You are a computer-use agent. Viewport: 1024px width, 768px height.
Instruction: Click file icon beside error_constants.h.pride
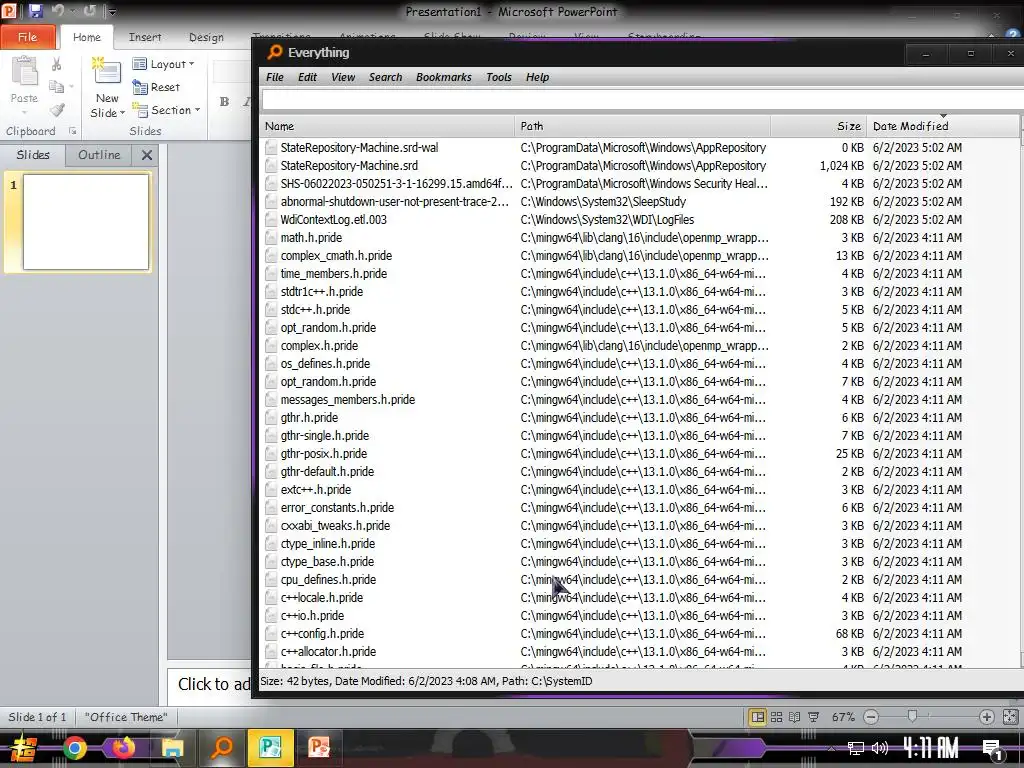[271, 507]
